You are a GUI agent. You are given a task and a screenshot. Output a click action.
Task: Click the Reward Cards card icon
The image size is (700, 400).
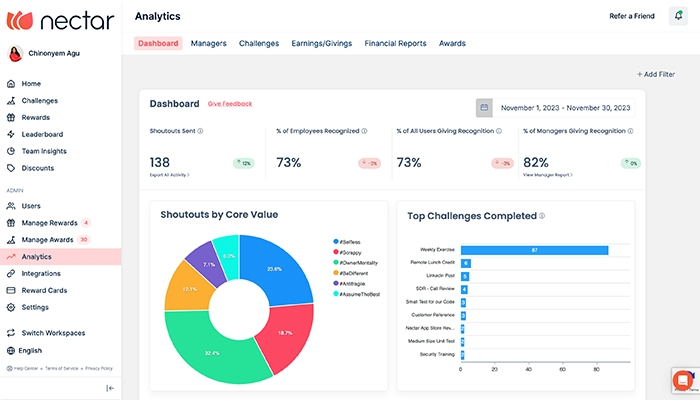[x=11, y=291]
